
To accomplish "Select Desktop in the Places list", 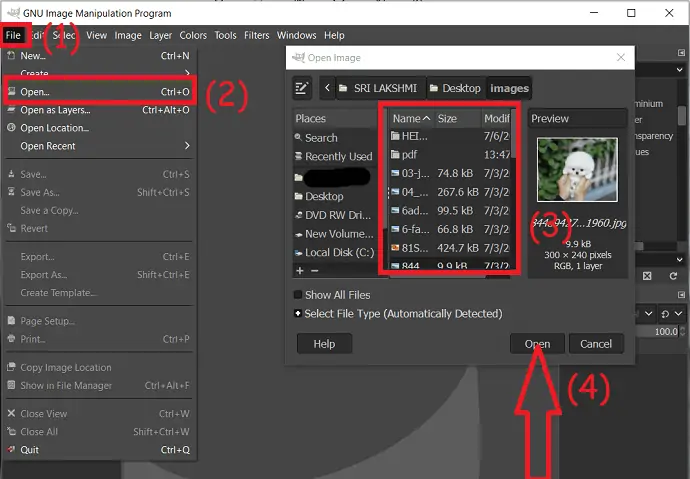I will (335, 197).
